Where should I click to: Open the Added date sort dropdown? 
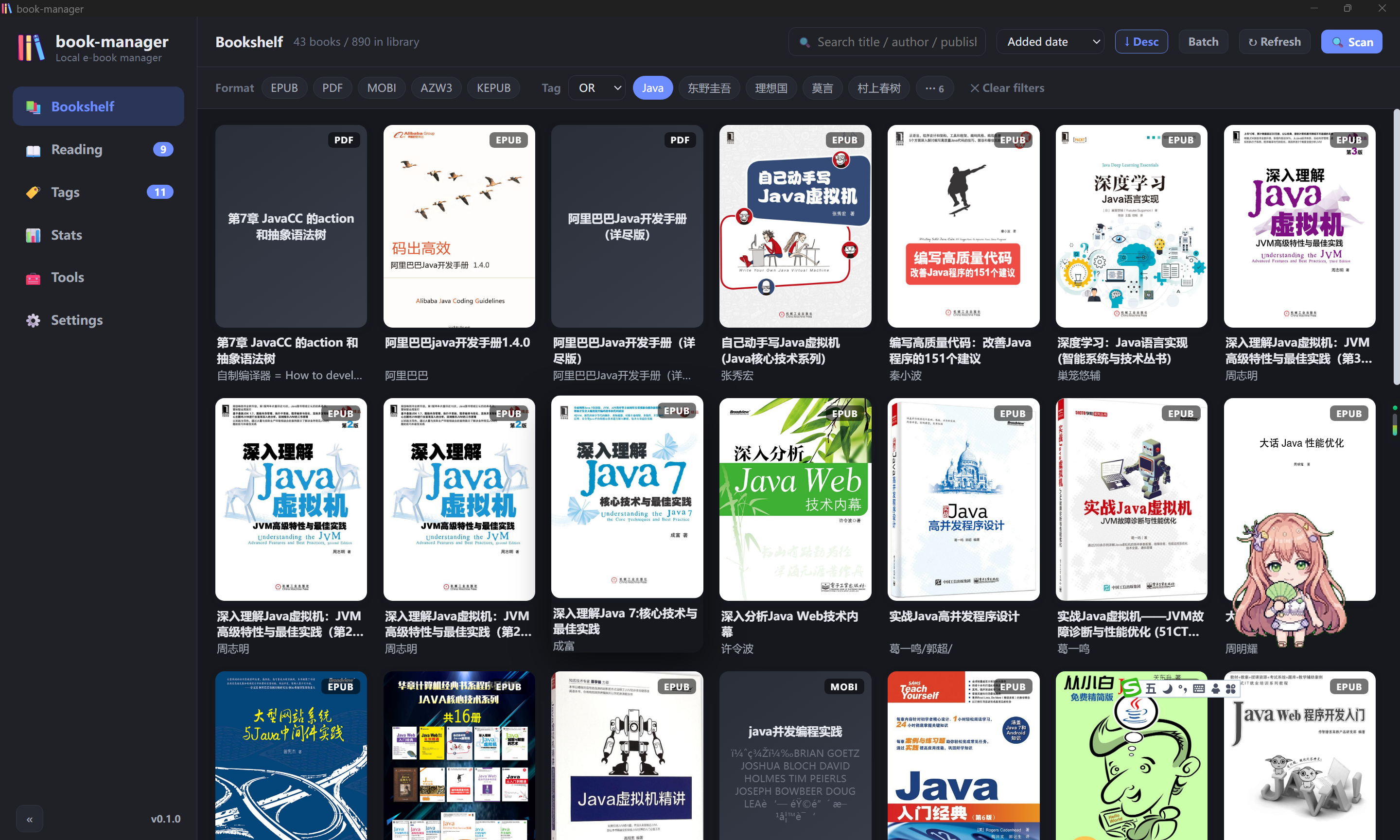pos(1050,42)
